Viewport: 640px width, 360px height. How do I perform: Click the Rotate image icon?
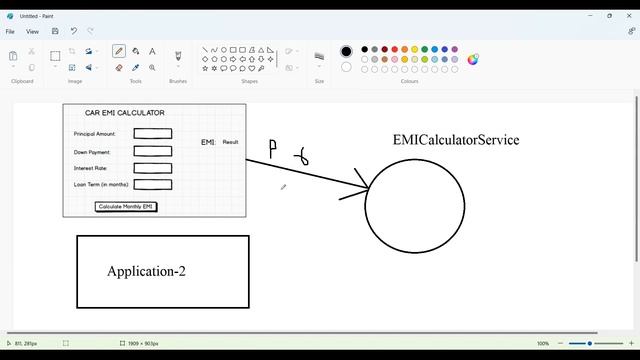[x=89, y=51]
